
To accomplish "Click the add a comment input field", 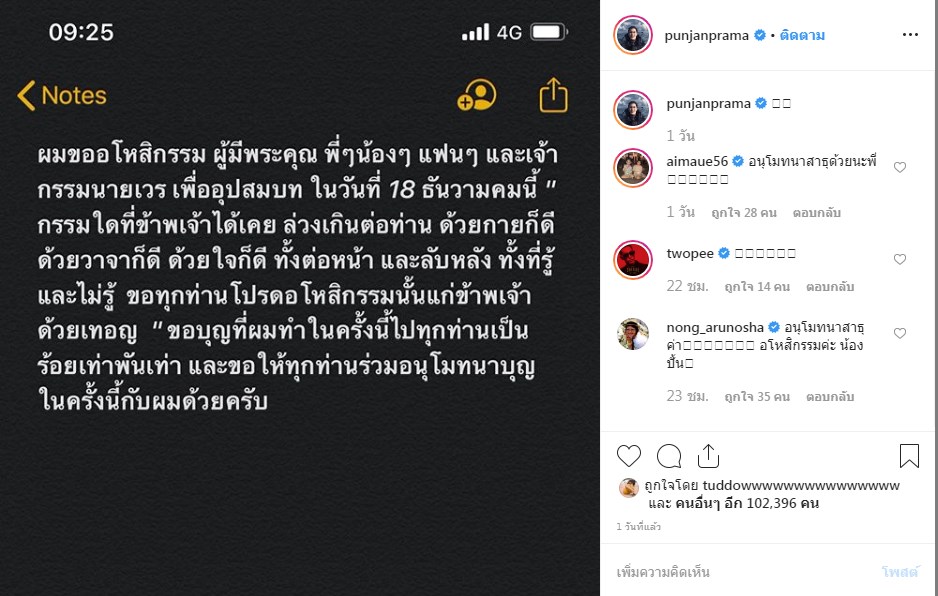I will tap(742, 572).
